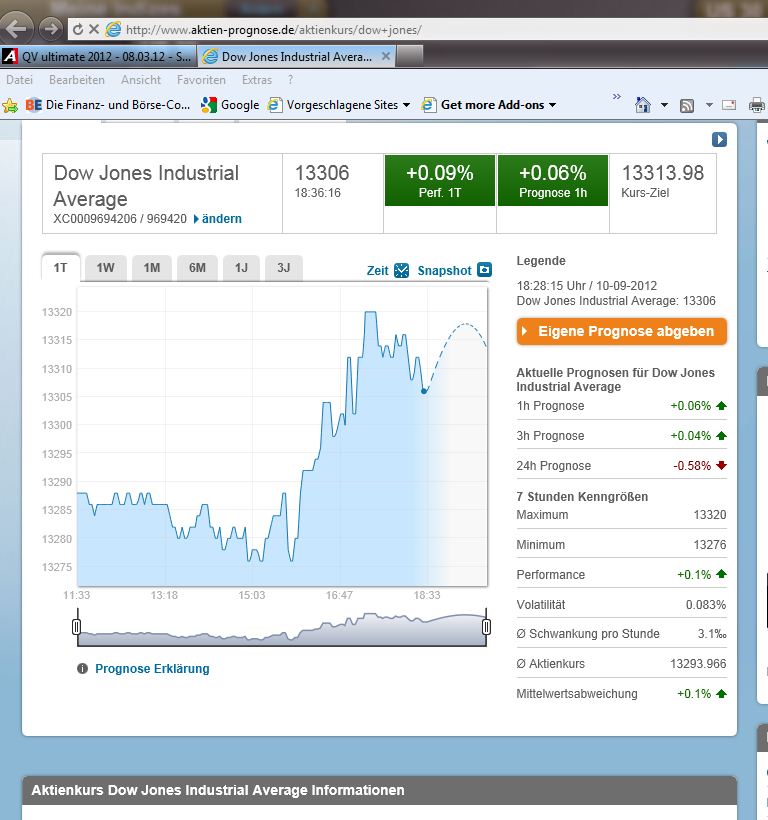Click Eigene Prognose abgeben button
Image resolution: width=768 pixels, height=820 pixels.
622,331
